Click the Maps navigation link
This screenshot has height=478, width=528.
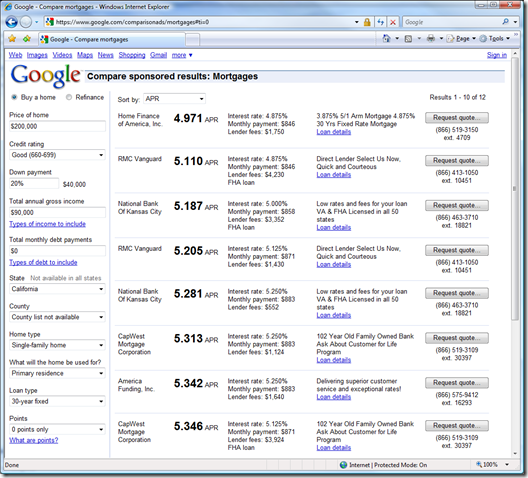85,55
